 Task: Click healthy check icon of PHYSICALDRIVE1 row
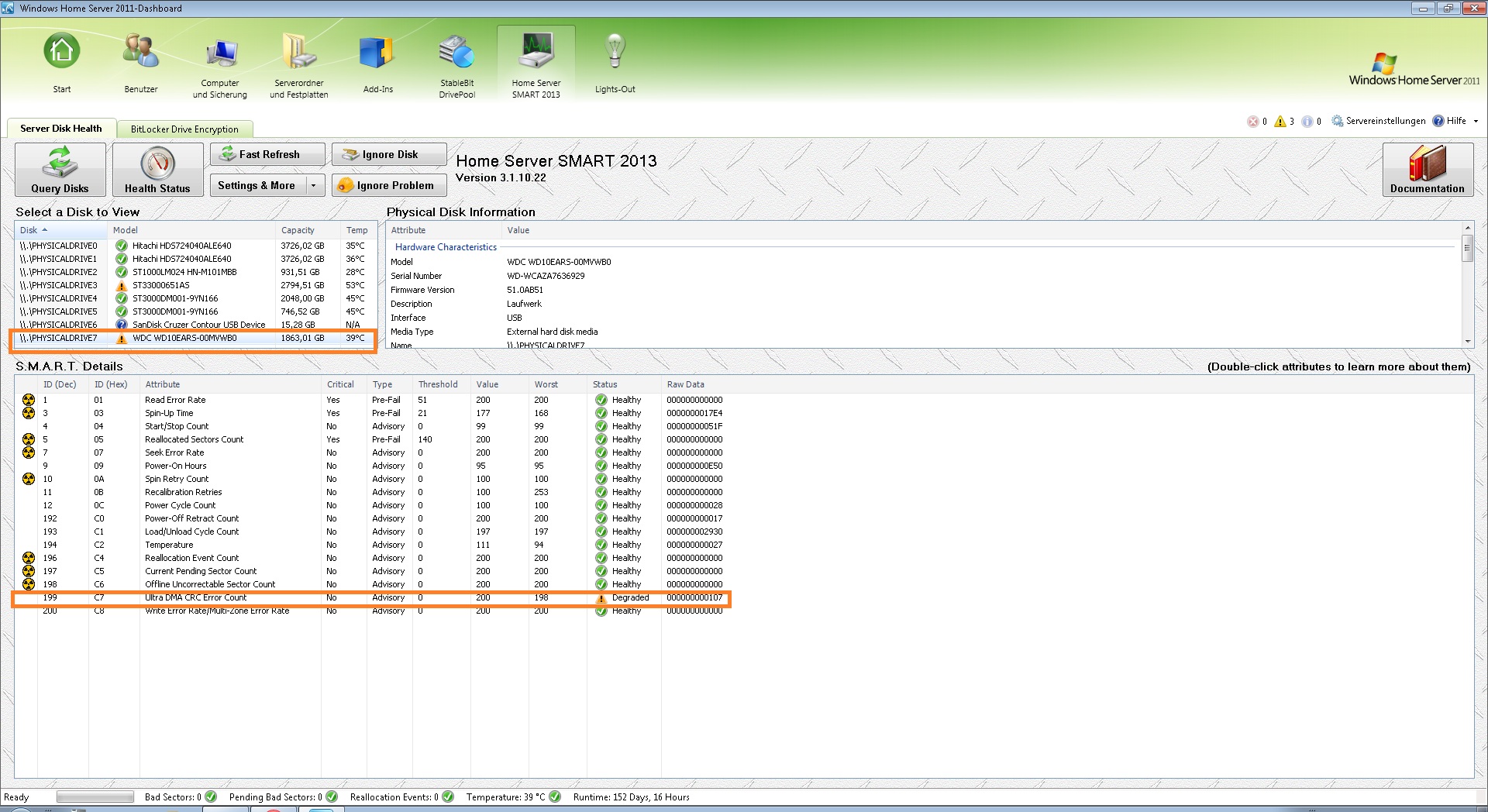pos(121,259)
